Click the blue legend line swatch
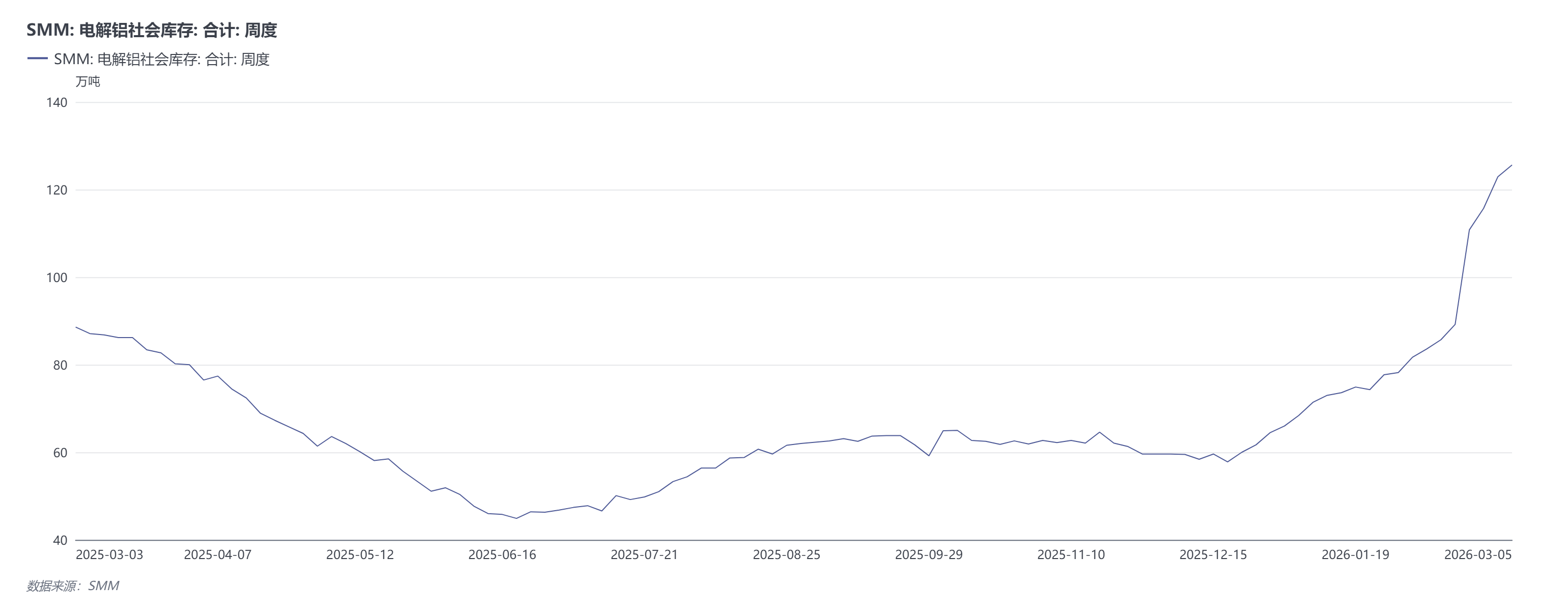1568x611 pixels. click(37, 59)
